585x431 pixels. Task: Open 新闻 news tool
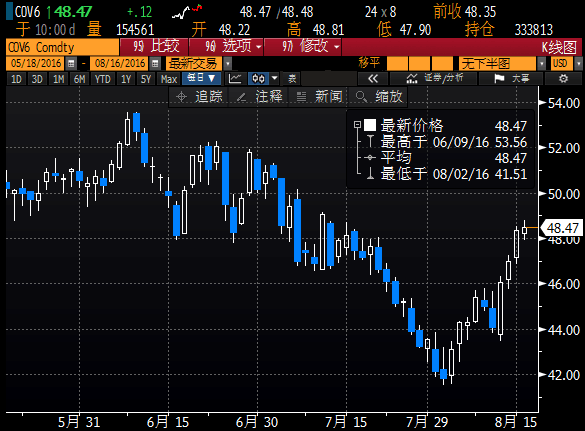click(x=319, y=97)
